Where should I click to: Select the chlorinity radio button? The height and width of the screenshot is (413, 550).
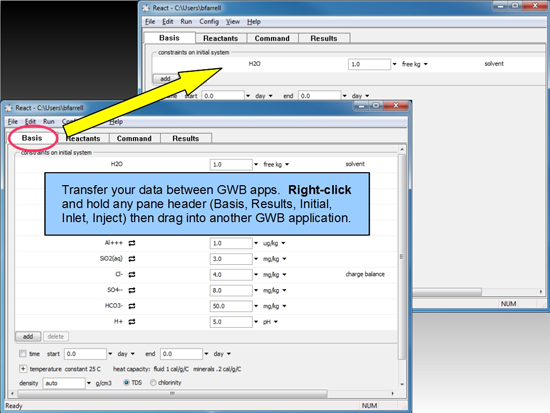153,382
